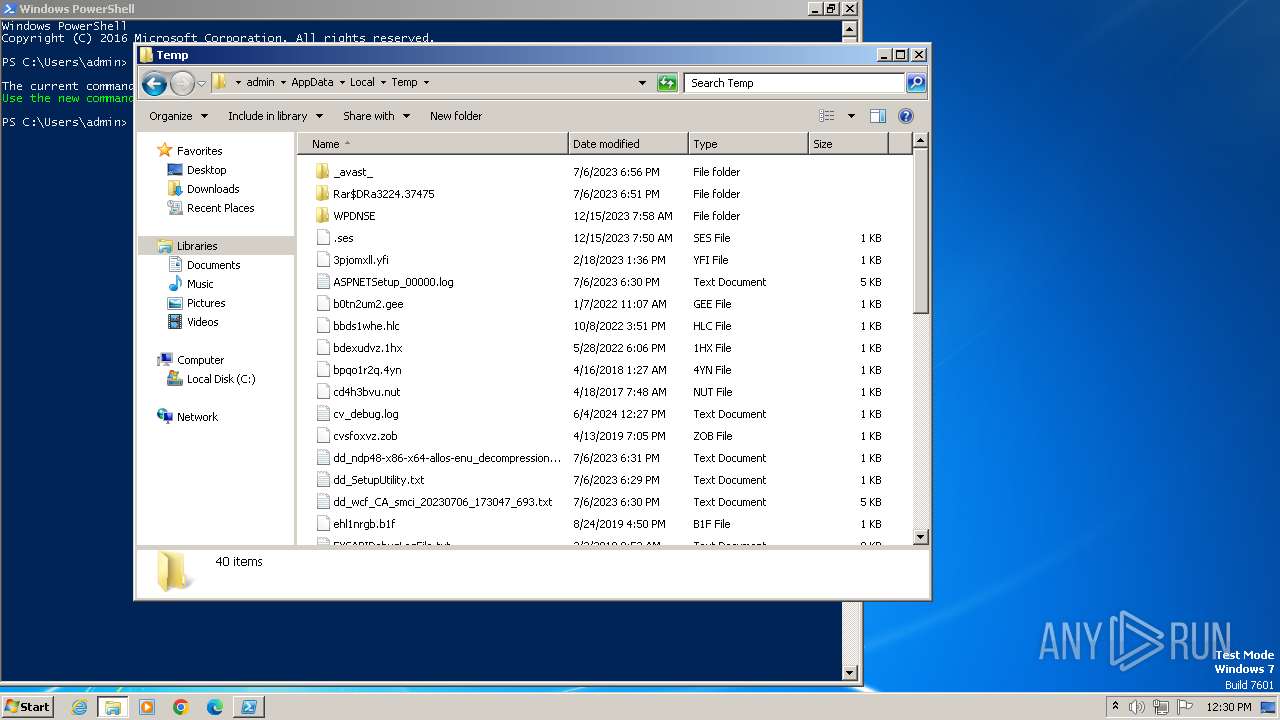Screen dimensions: 1280x720
Task: Click the Start button
Action: click(27, 707)
